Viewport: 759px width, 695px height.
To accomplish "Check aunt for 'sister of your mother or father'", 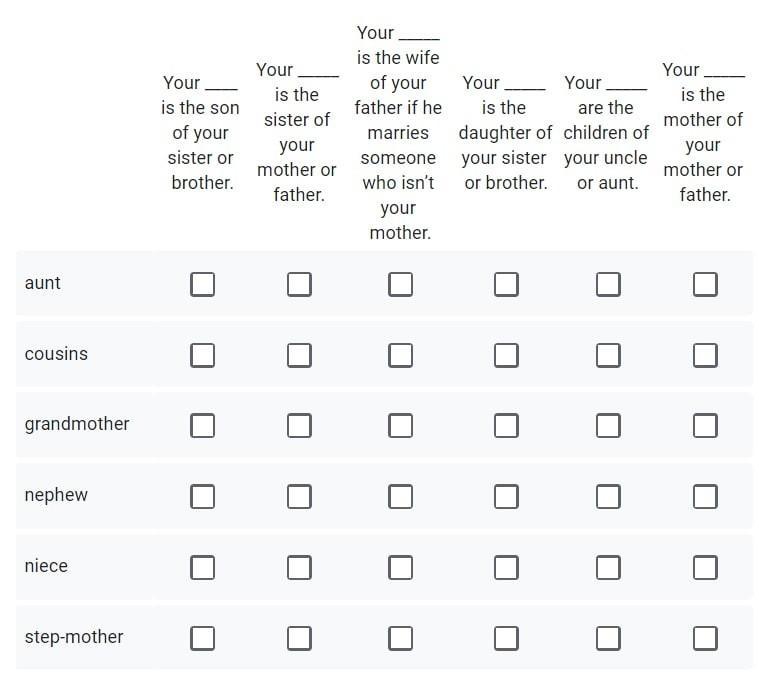I will [299, 284].
